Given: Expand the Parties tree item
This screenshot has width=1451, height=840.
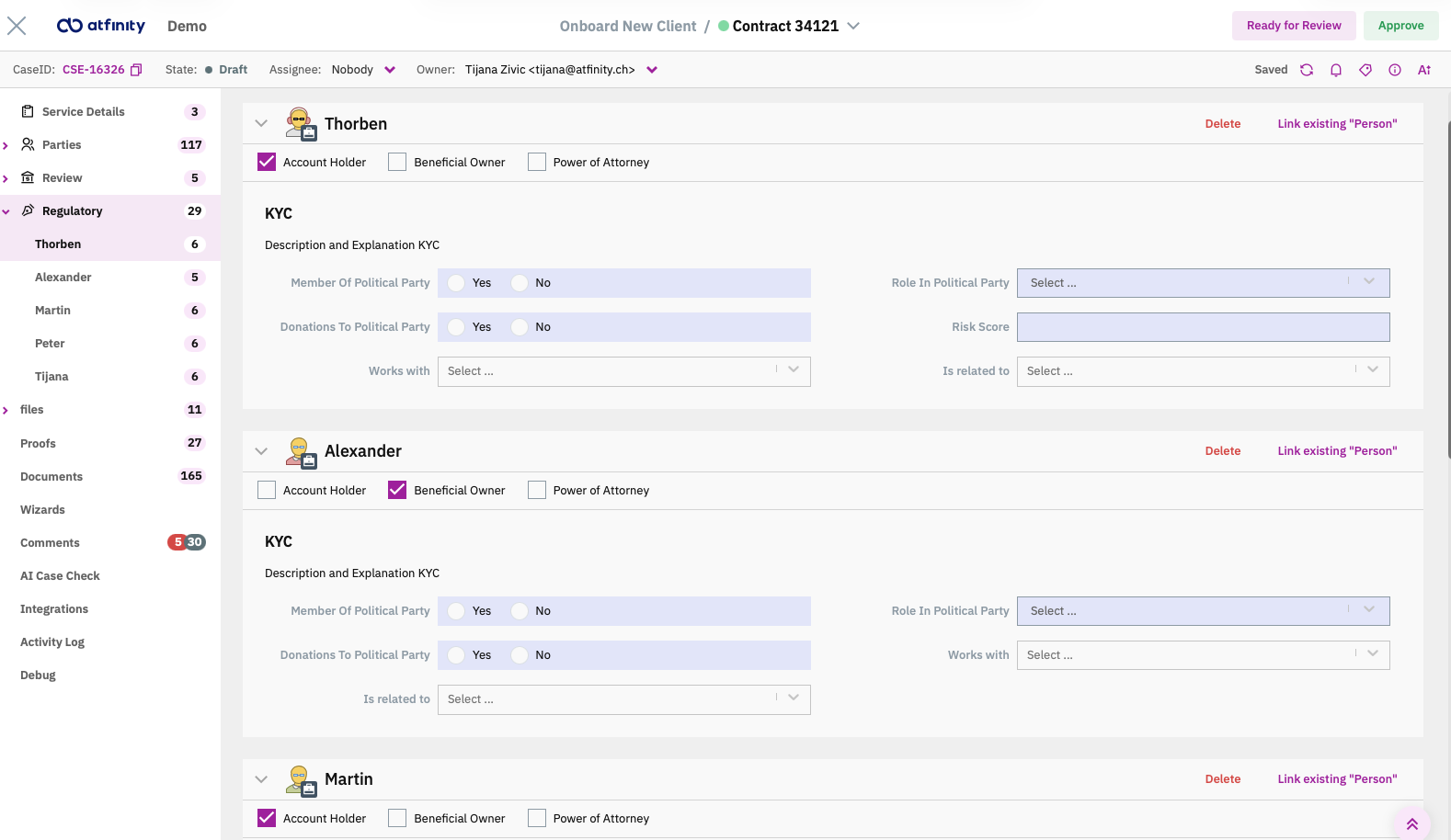Looking at the screenshot, I should (6, 145).
